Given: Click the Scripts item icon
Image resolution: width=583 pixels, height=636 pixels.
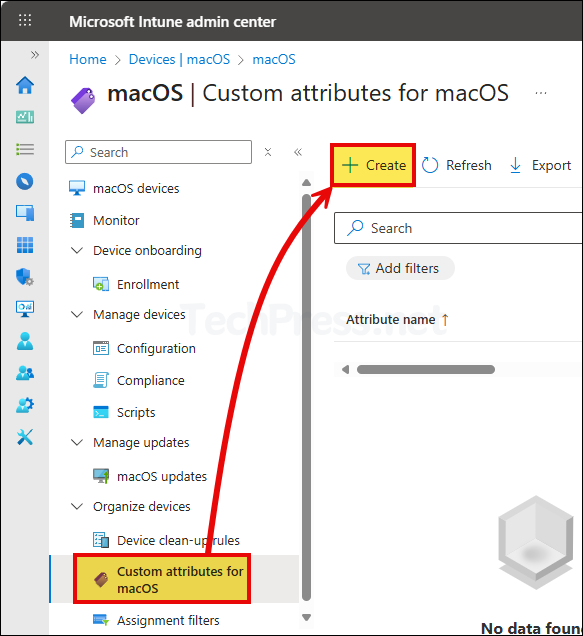Looking at the screenshot, I should [101, 412].
